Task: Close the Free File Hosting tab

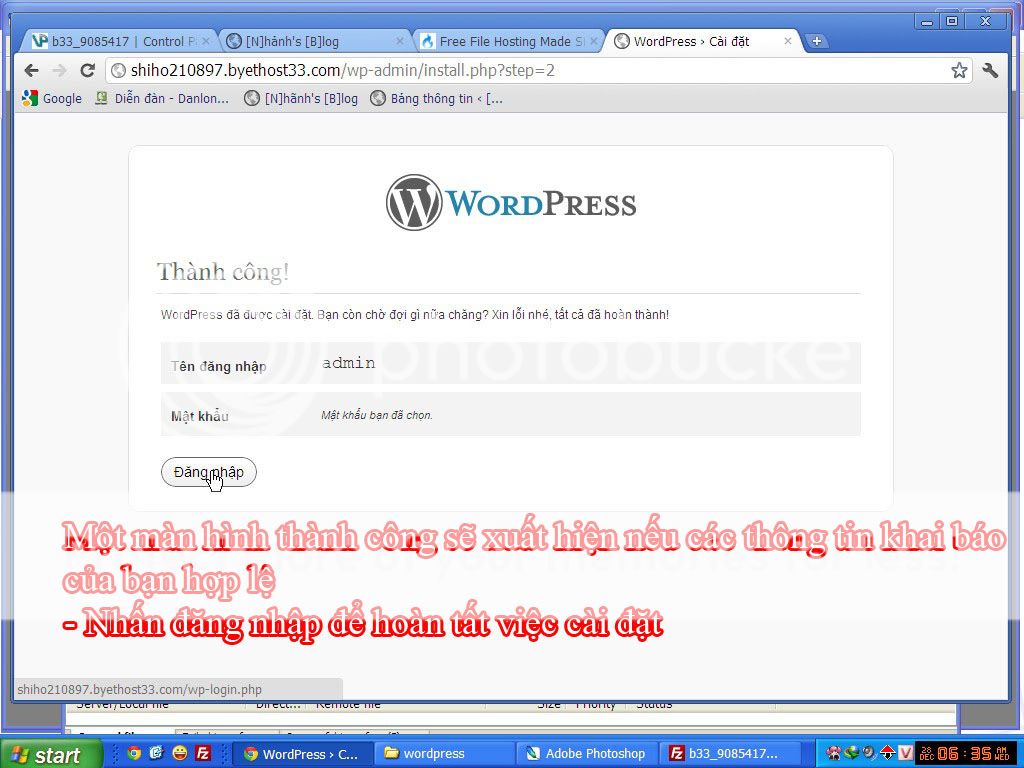Action: coord(594,41)
